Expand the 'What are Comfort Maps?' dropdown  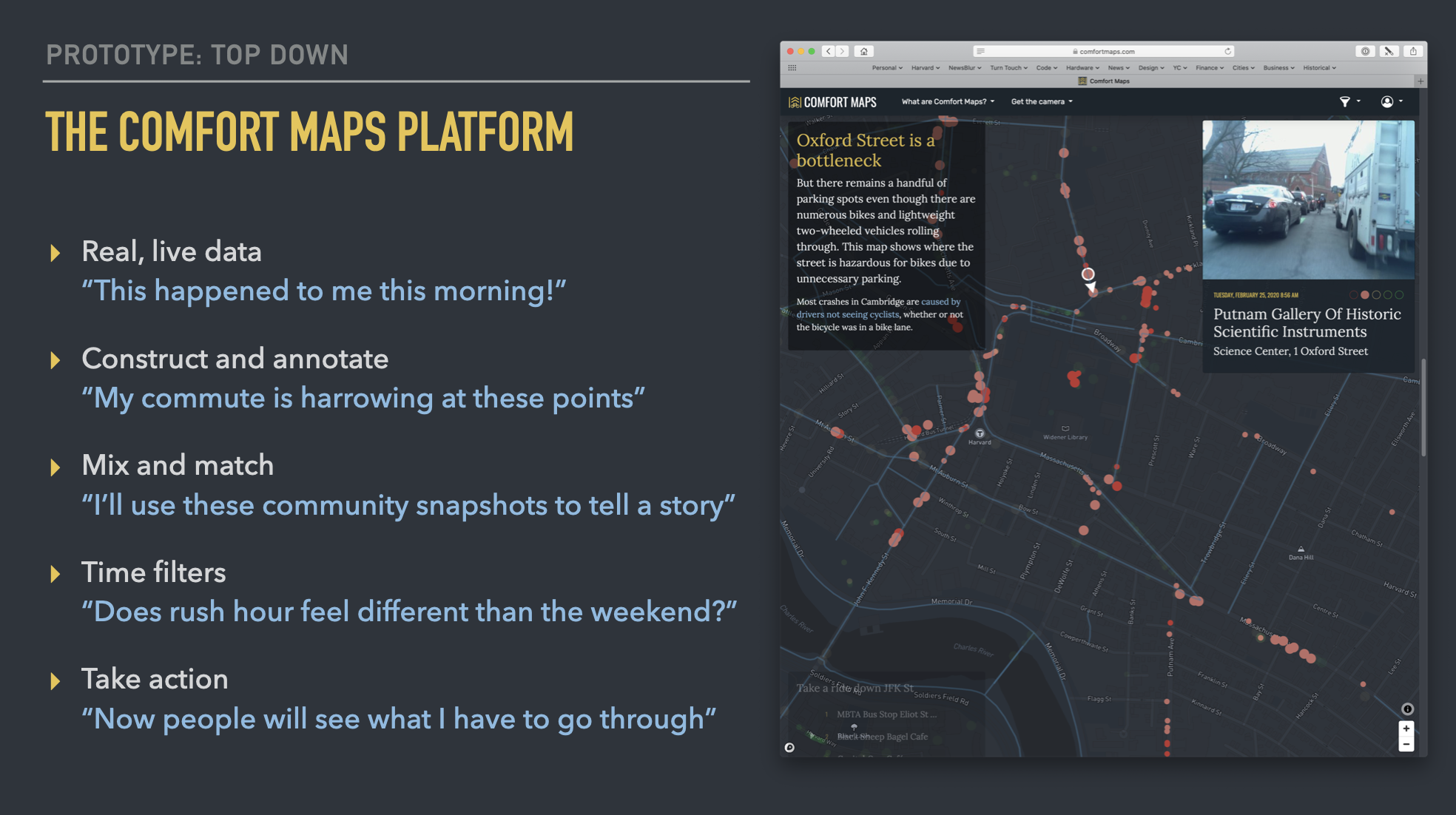click(x=946, y=101)
